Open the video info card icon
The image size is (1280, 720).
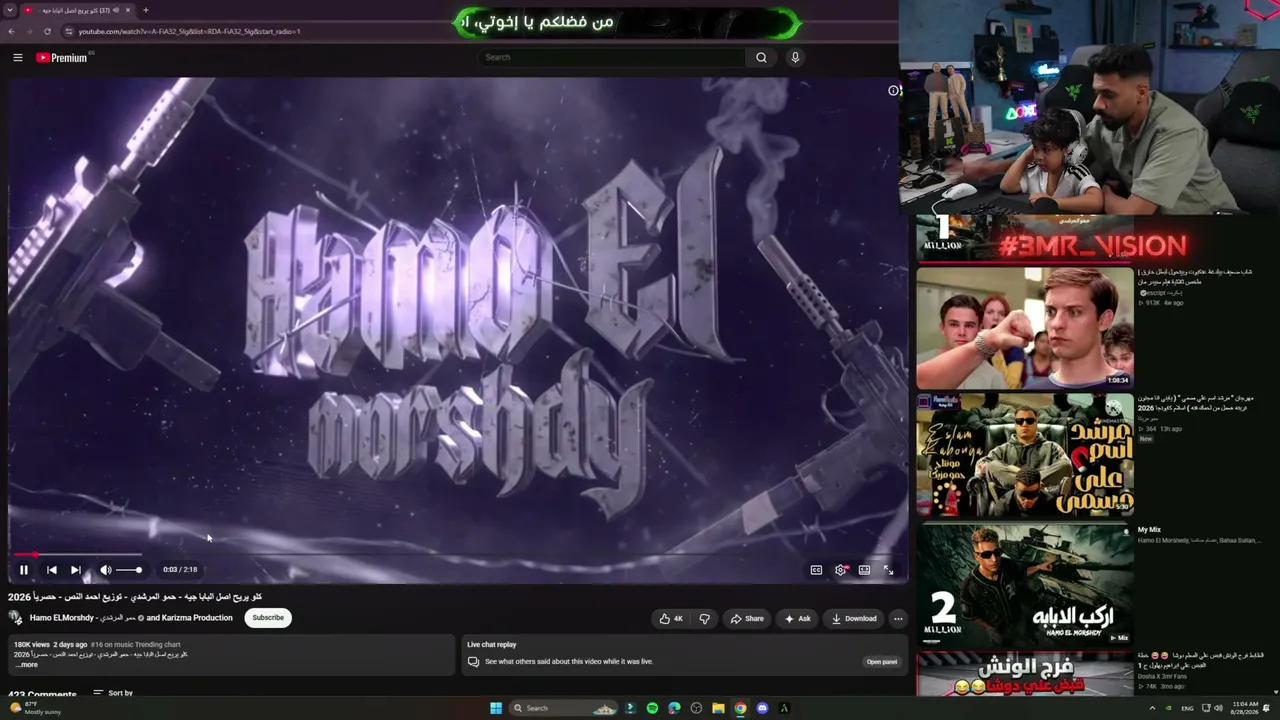point(894,90)
